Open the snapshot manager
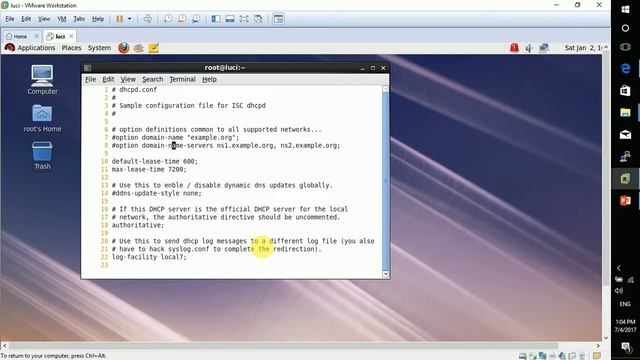The image size is (640, 360). click(x=196, y=19)
